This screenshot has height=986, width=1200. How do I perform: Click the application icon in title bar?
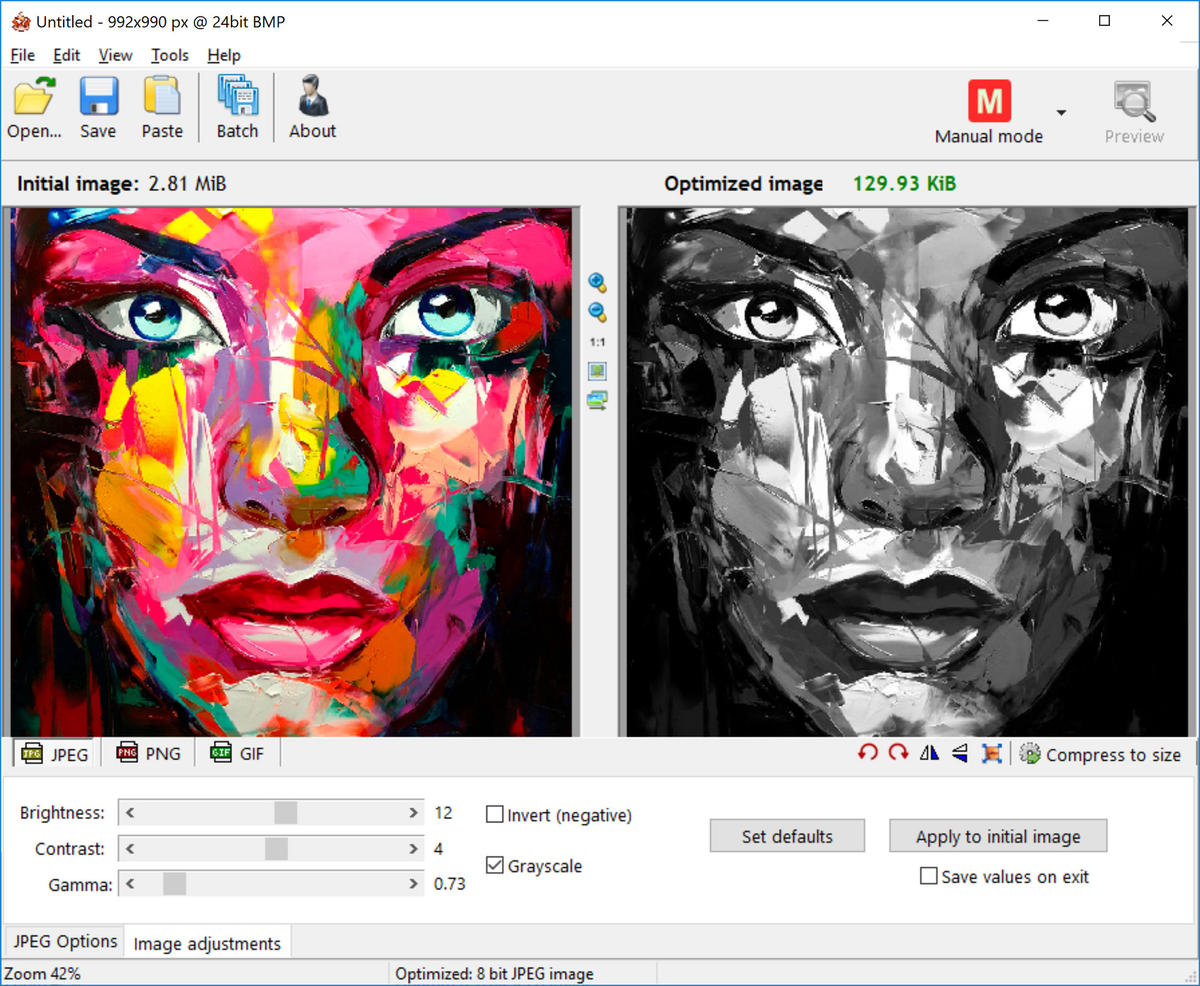point(20,21)
